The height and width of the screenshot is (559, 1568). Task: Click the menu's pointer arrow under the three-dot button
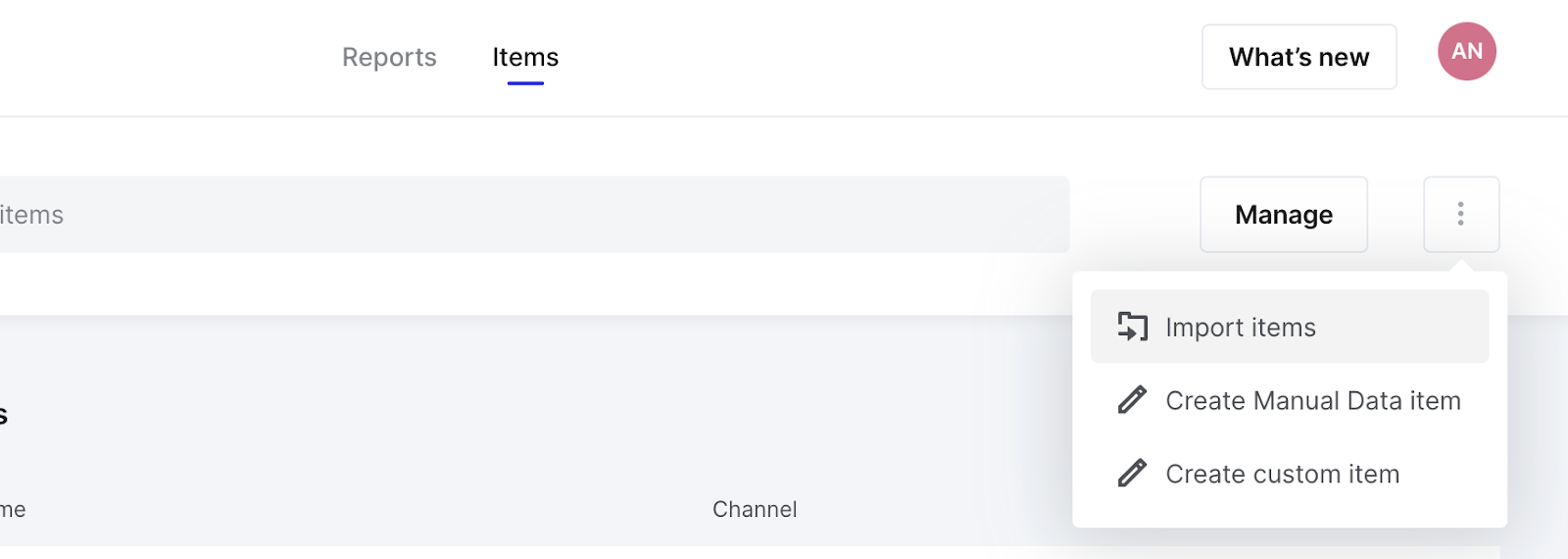(x=1461, y=265)
